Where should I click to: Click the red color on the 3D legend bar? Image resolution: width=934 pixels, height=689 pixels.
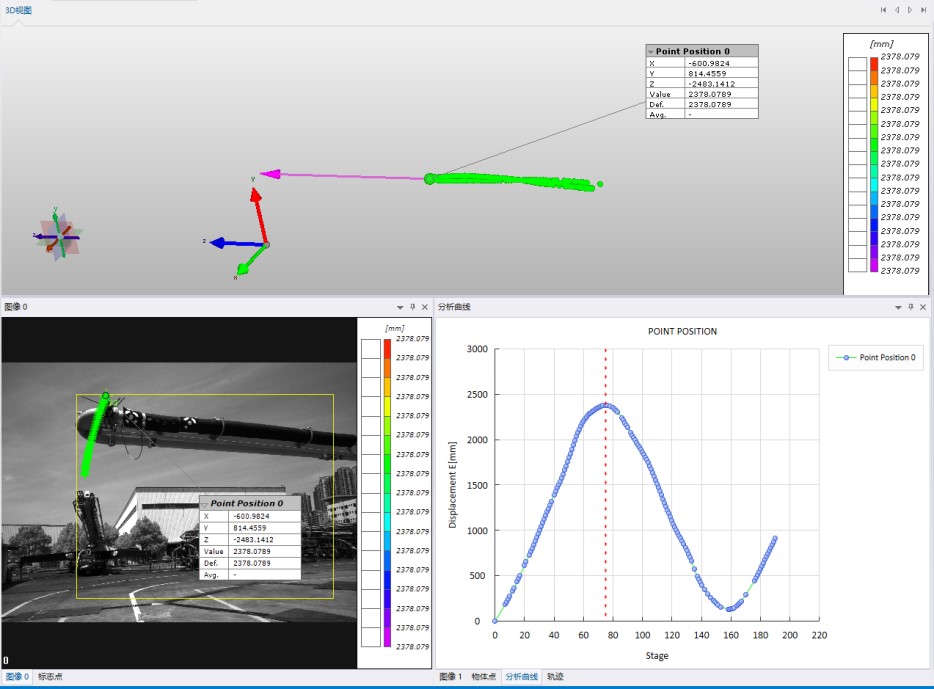(873, 64)
